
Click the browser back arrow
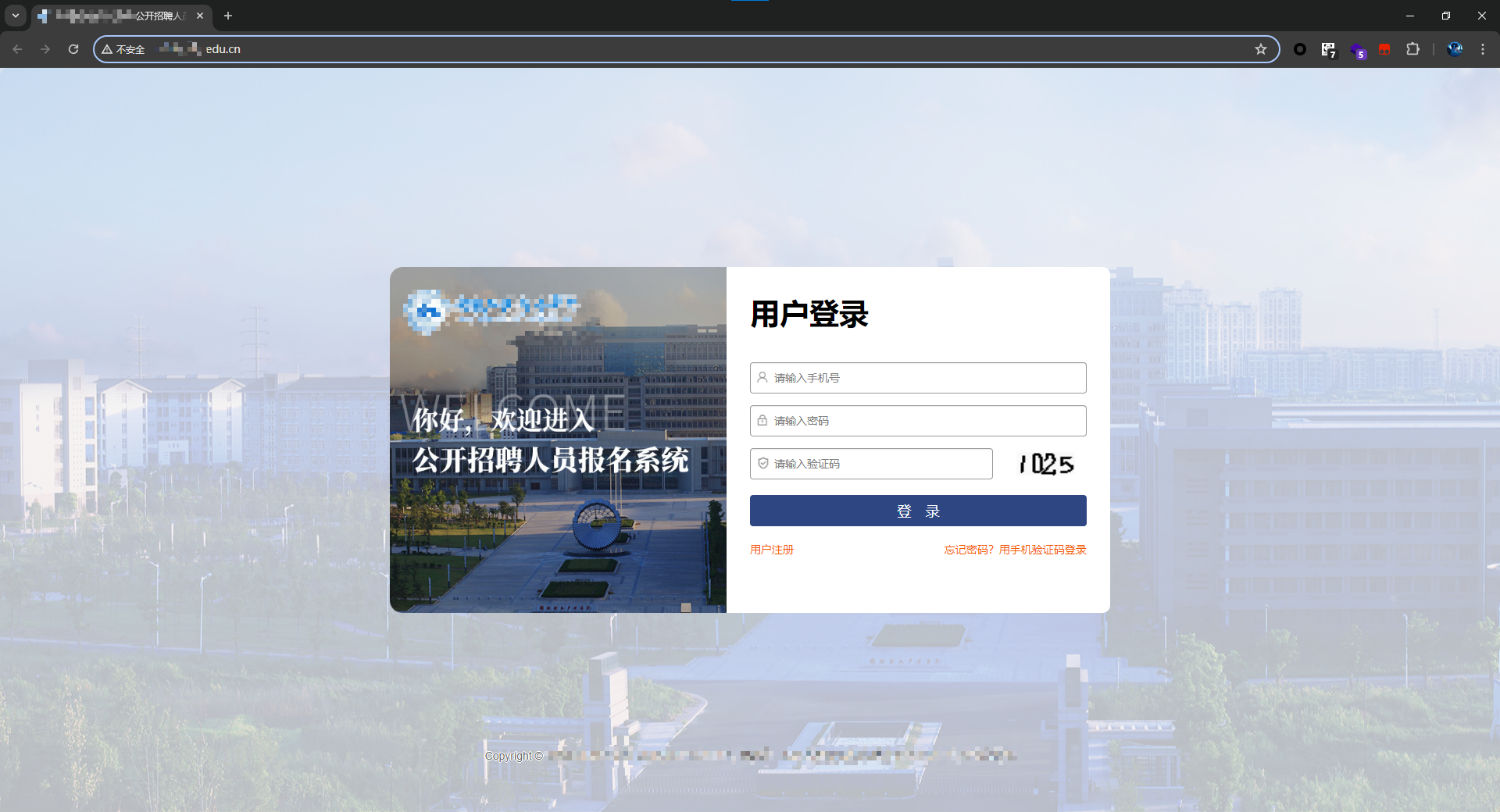17,49
